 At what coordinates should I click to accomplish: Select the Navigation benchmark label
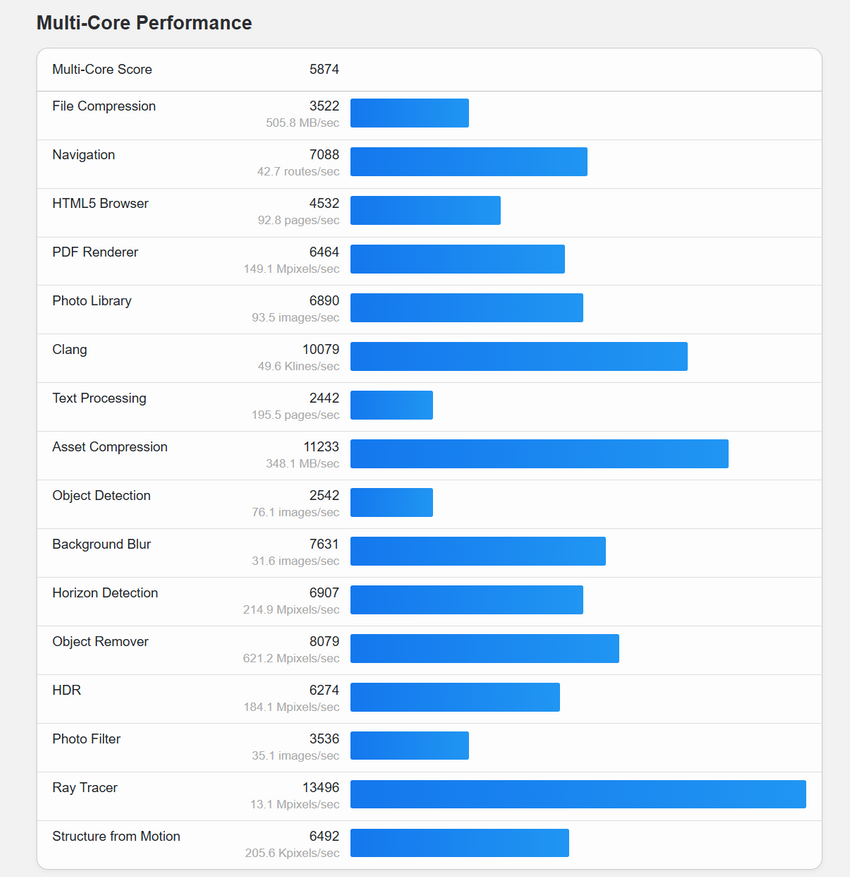click(84, 155)
